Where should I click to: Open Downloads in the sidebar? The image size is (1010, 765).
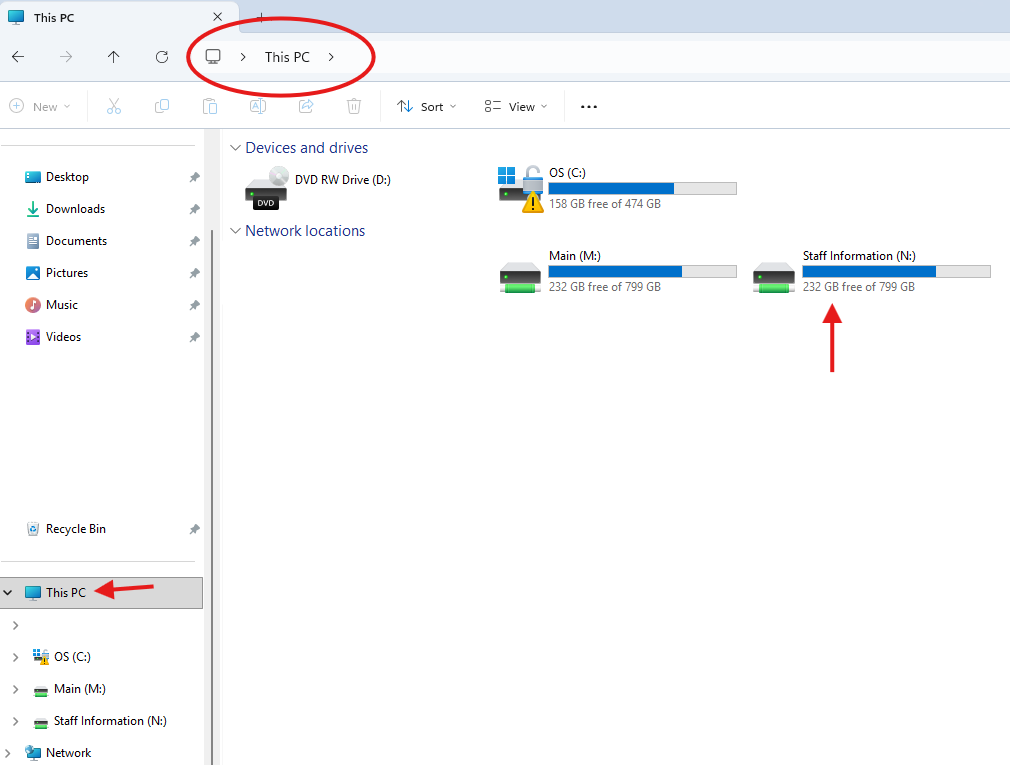(x=75, y=209)
